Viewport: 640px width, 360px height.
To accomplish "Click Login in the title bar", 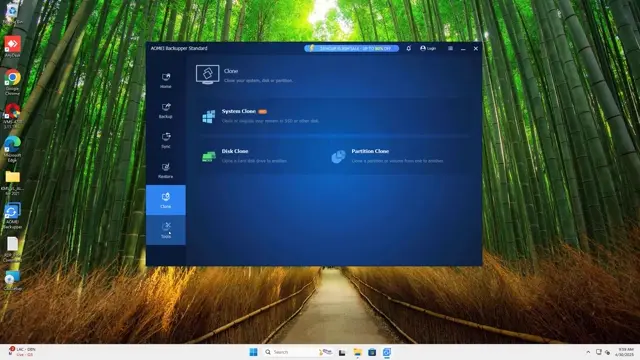I will [428, 48].
